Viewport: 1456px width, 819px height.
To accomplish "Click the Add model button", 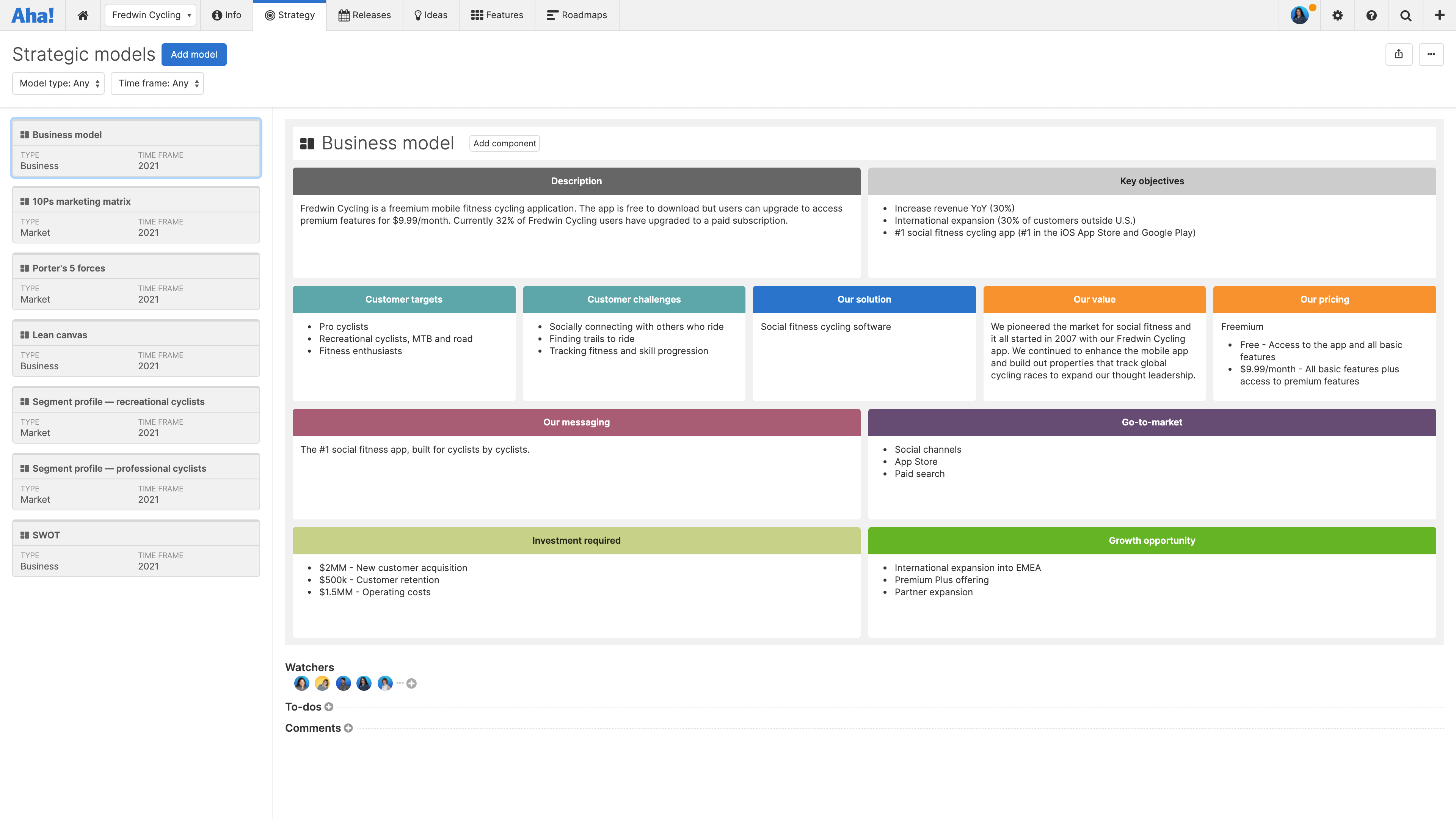I will (x=194, y=54).
